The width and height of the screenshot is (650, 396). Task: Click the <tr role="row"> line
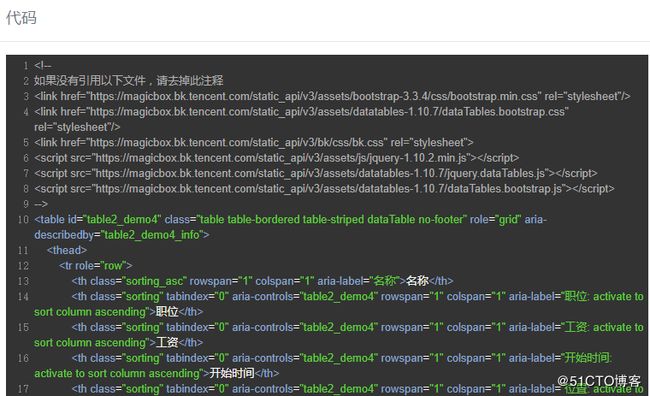coord(96,265)
